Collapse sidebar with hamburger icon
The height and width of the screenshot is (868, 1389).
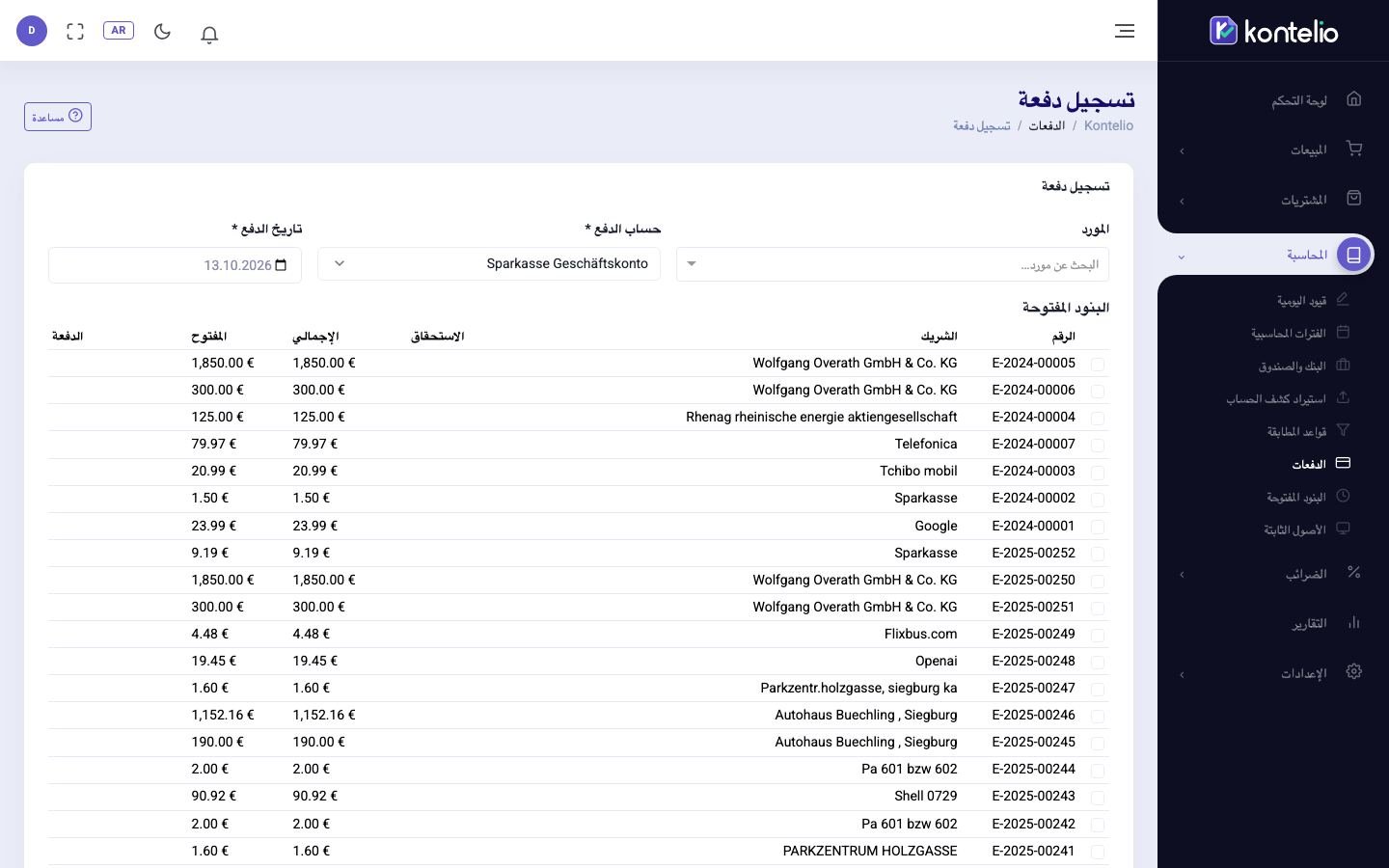[x=1125, y=31]
